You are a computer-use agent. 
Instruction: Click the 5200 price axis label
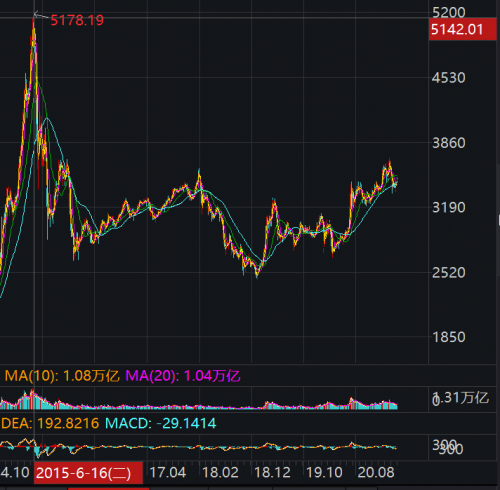point(449,12)
